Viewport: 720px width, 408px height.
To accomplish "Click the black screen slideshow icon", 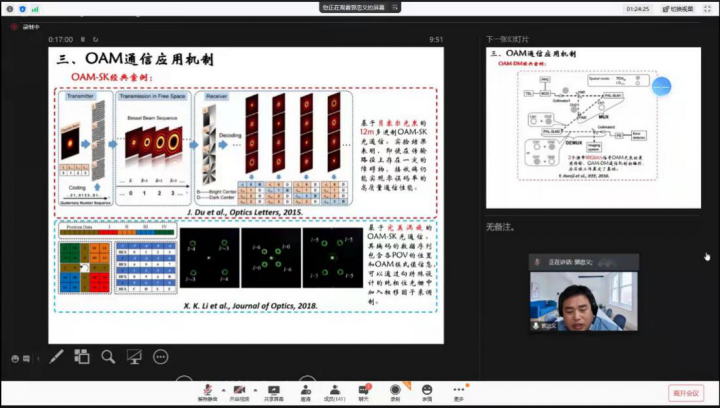I will pyautogui.click(x=134, y=356).
